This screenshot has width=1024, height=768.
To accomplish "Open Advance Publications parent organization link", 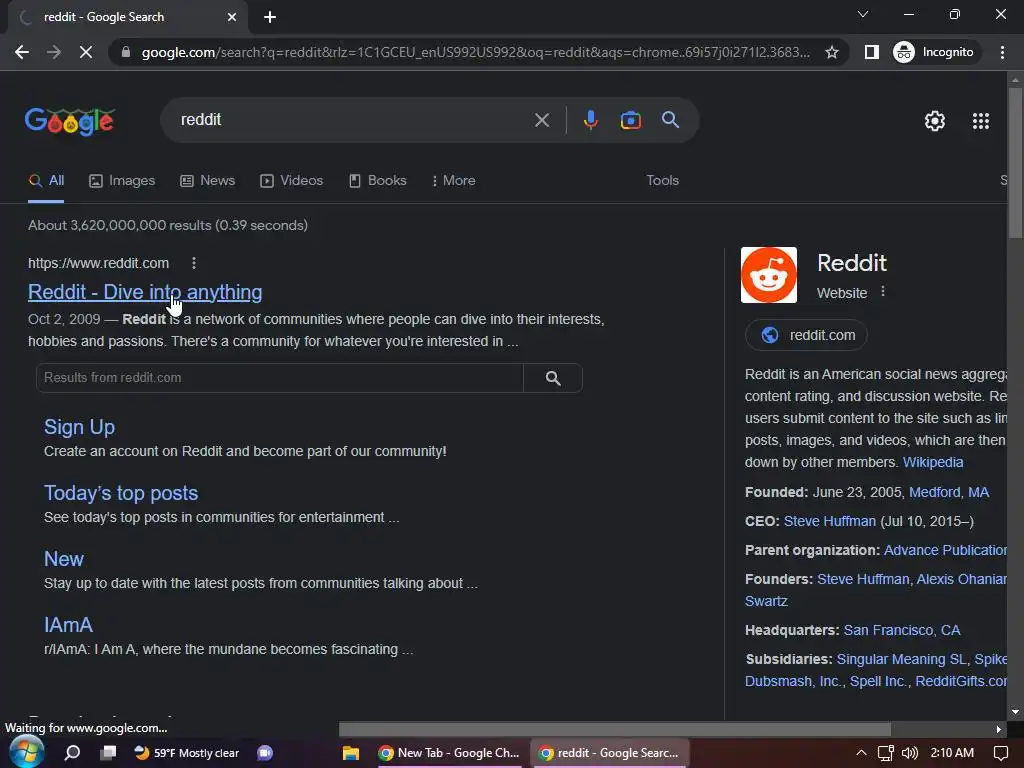I will coord(945,550).
